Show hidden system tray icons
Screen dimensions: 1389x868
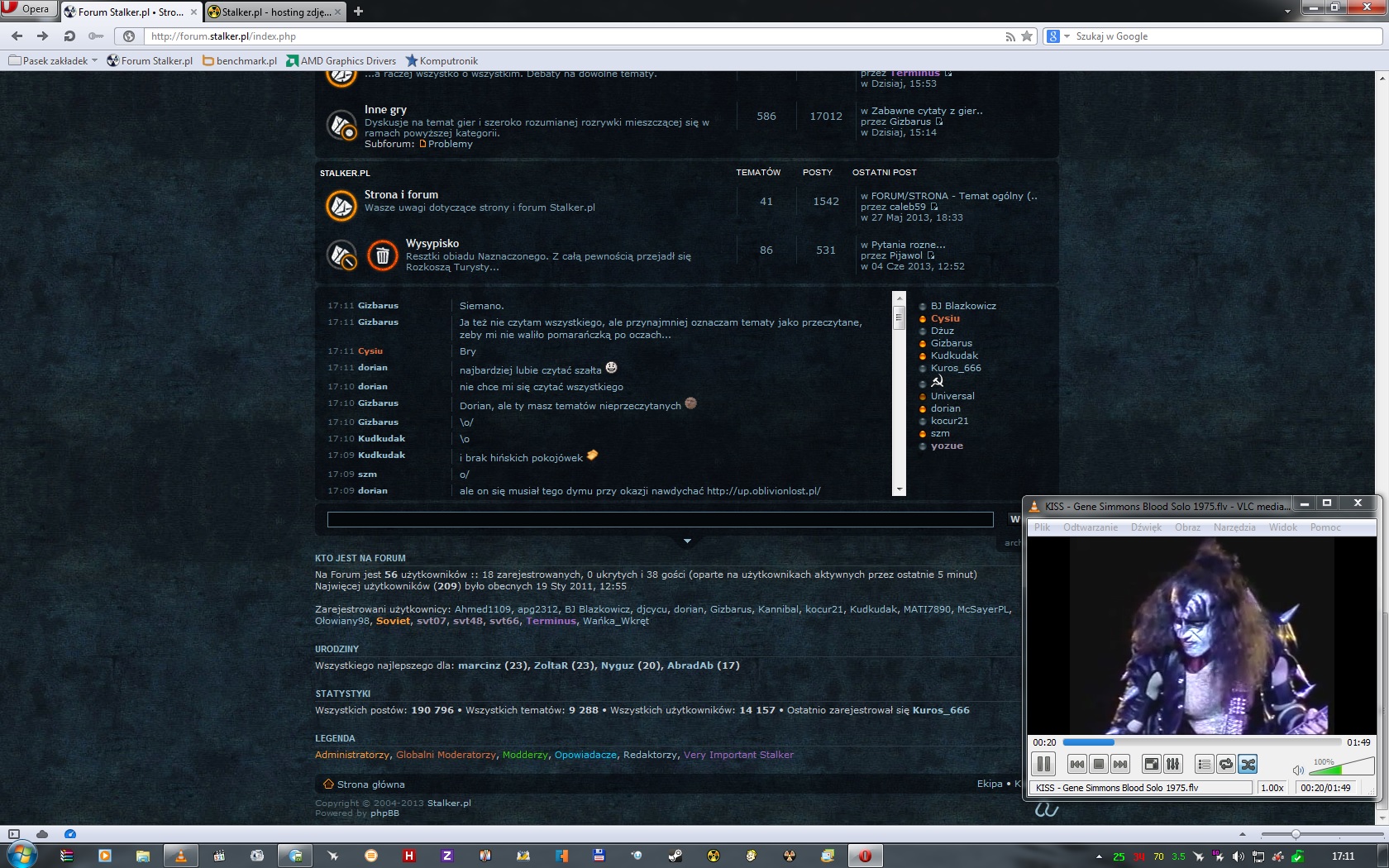point(1099,856)
